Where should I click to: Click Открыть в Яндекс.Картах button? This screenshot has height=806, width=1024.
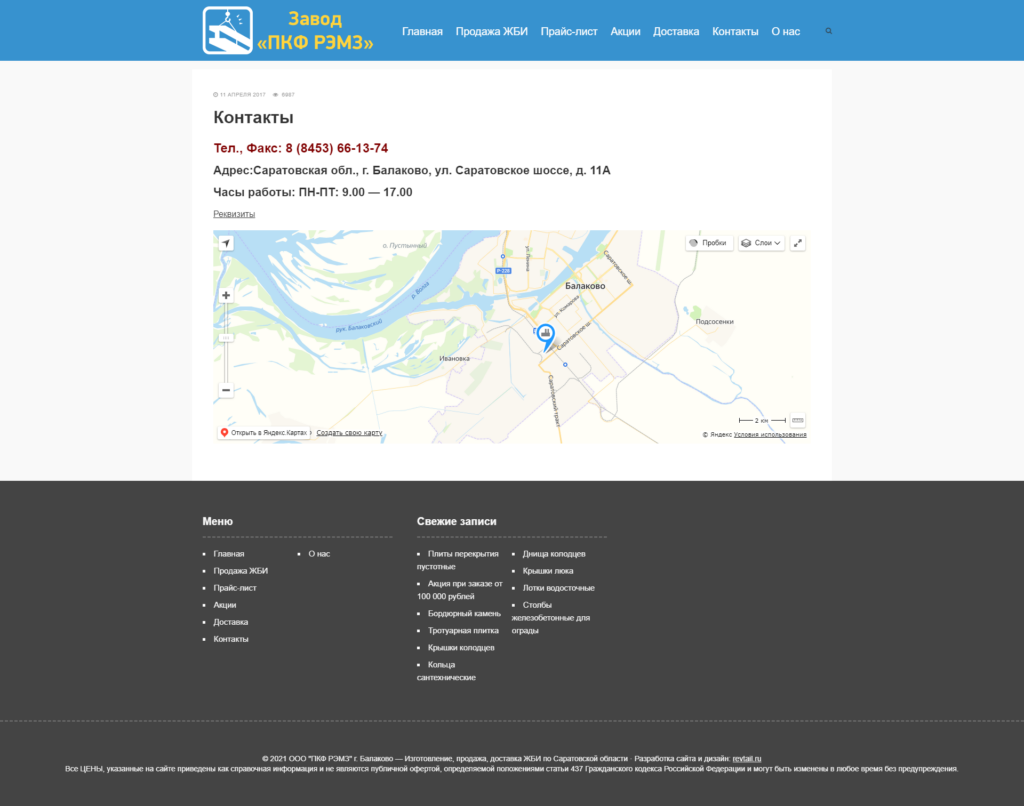264,433
